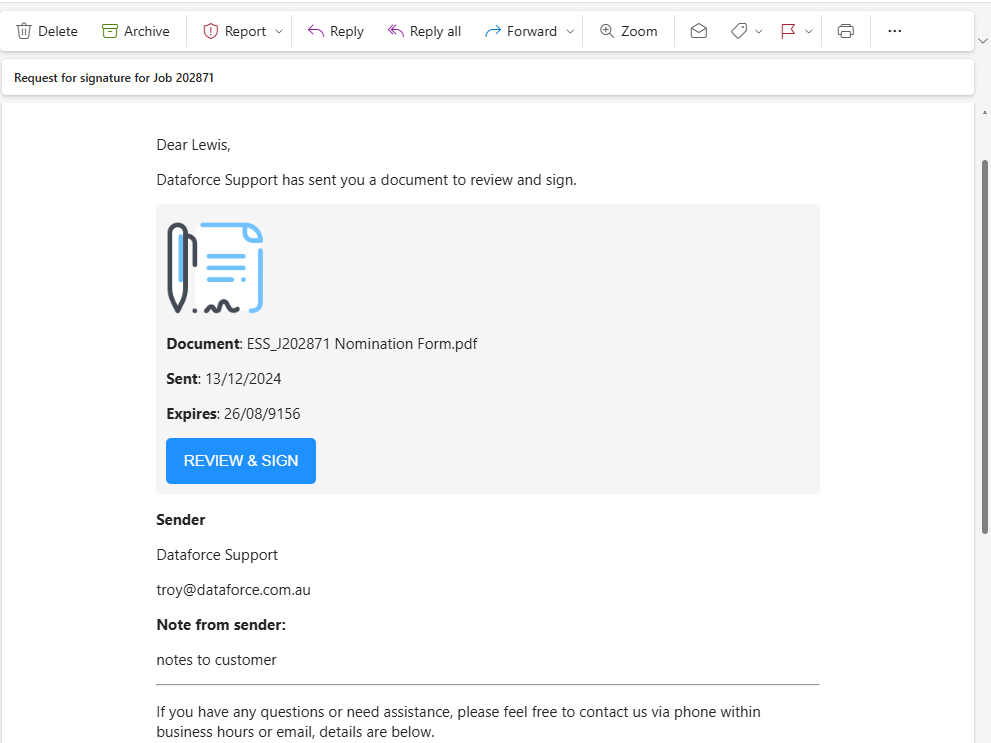Open the troy@dataforce.com.au email link
991x743 pixels.
click(x=233, y=589)
